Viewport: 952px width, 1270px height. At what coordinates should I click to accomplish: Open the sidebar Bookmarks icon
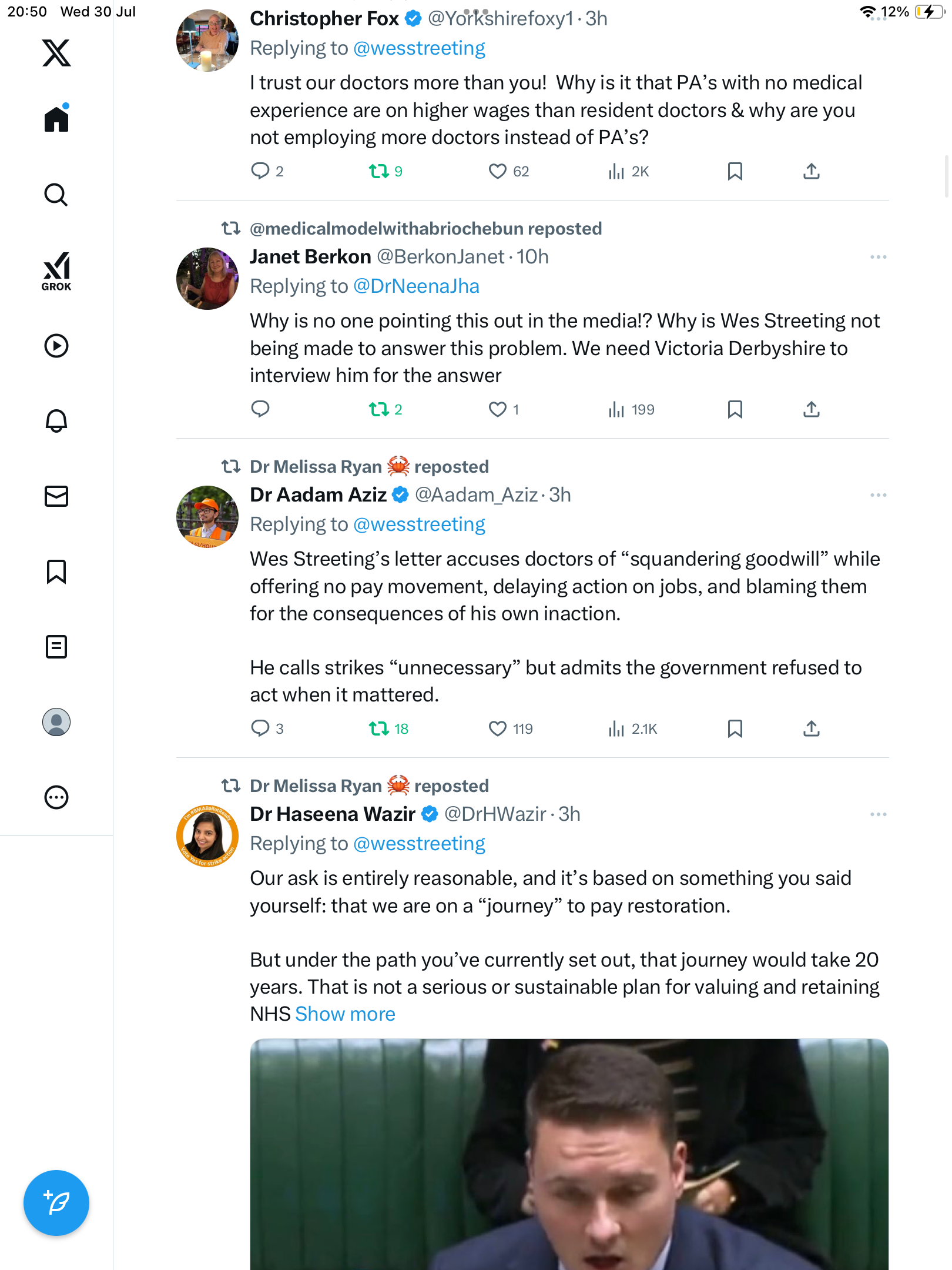[56, 571]
